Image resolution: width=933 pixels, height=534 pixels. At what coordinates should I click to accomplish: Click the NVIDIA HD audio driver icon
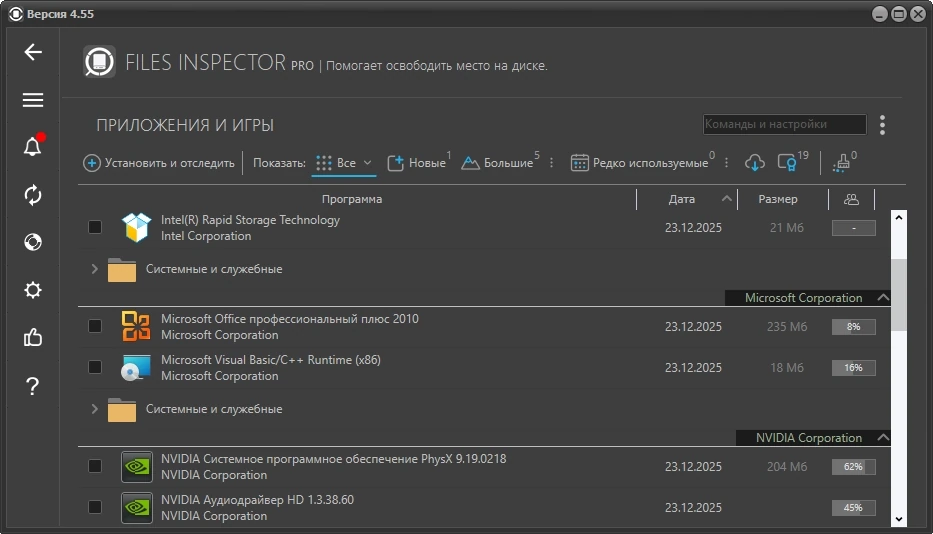[x=136, y=507]
